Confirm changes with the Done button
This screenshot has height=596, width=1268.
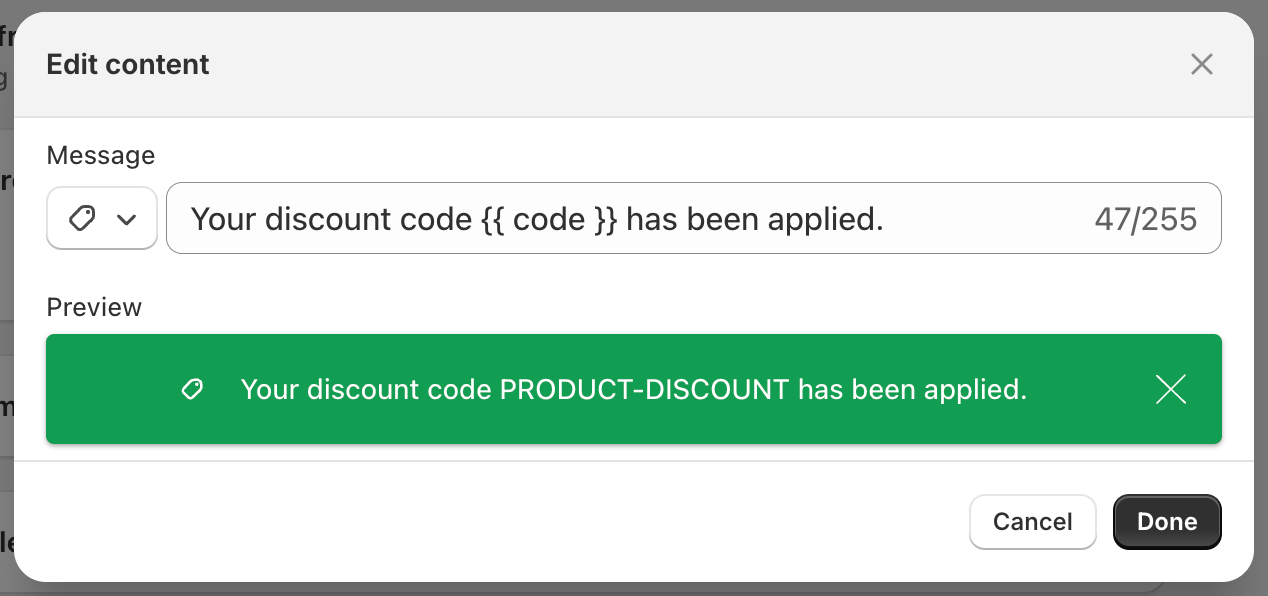pyautogui.click(x=1167, y=522)
